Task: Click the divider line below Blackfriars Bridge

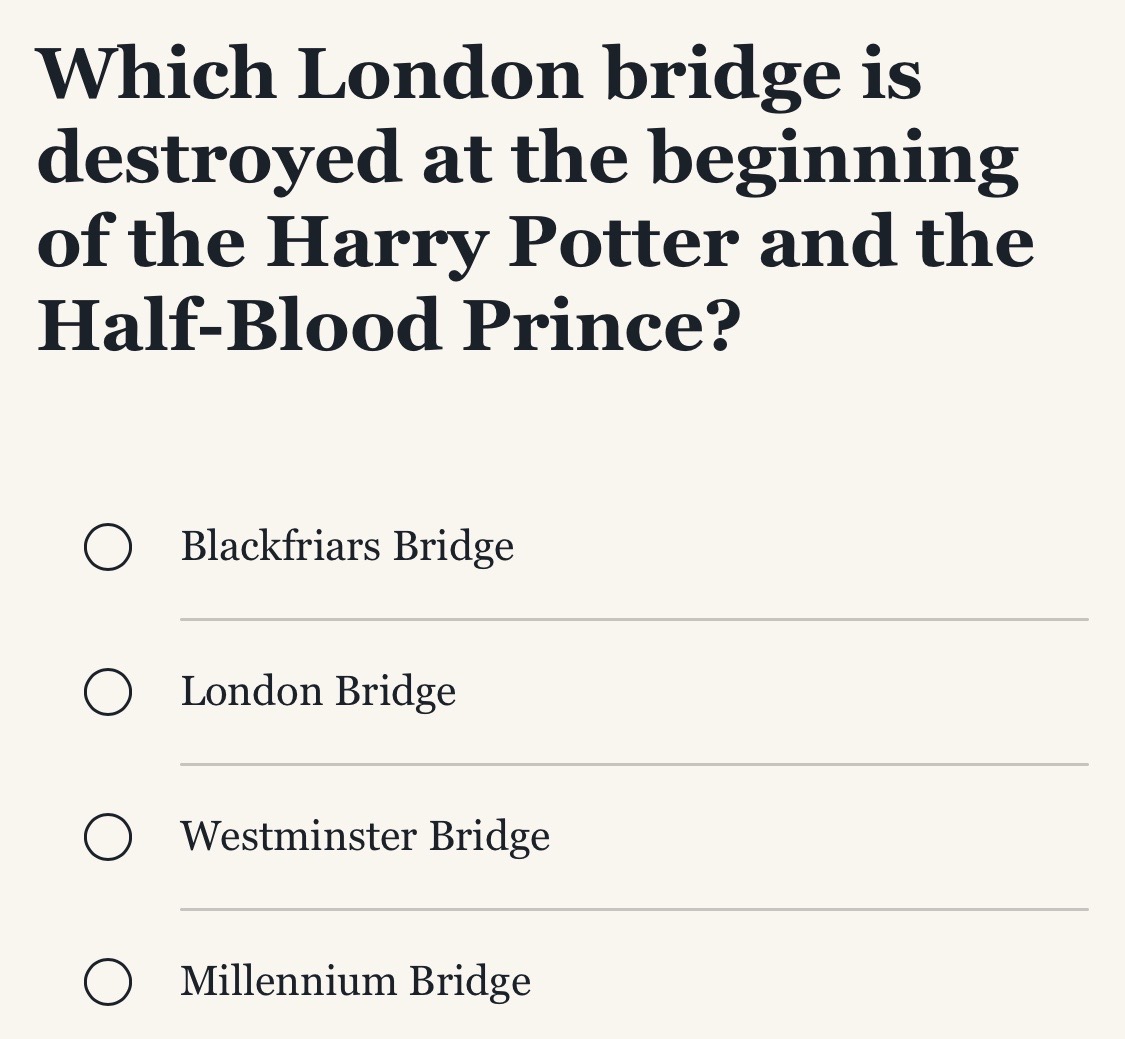Action: (633, 620)
